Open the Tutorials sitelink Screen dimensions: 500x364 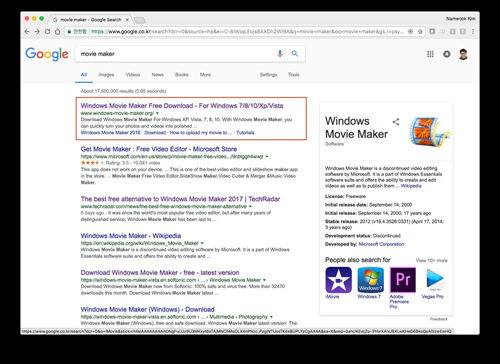[x=245, y=133]
